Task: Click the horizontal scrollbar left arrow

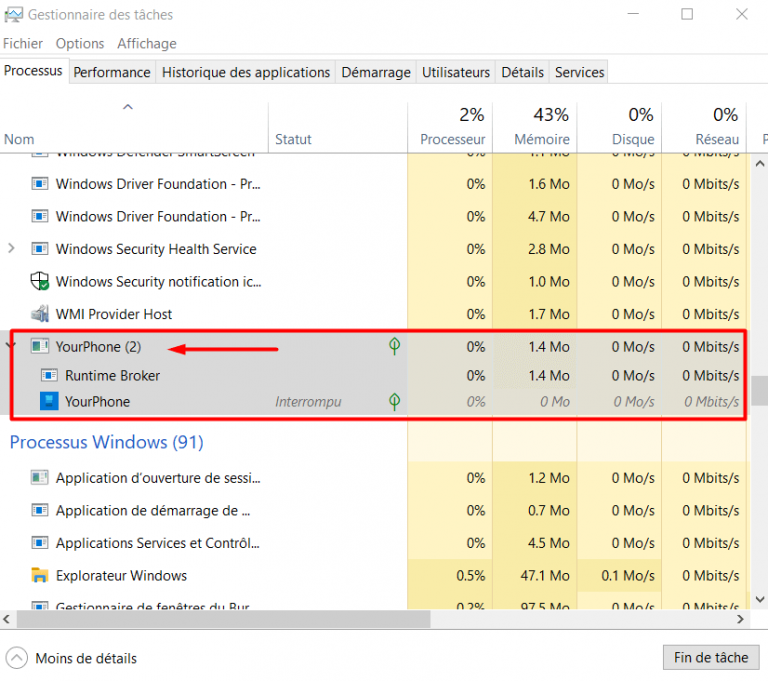Action: pos(6,619)
